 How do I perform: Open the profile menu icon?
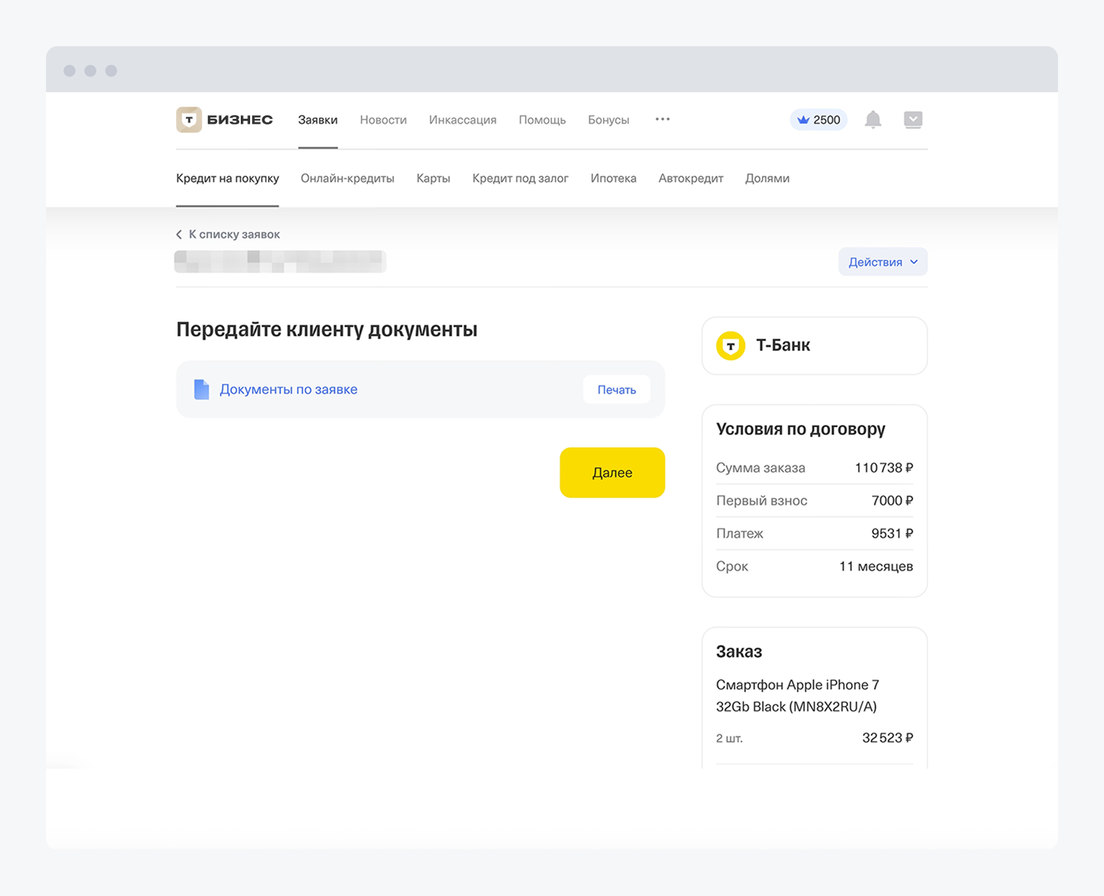tap(913, 120)
